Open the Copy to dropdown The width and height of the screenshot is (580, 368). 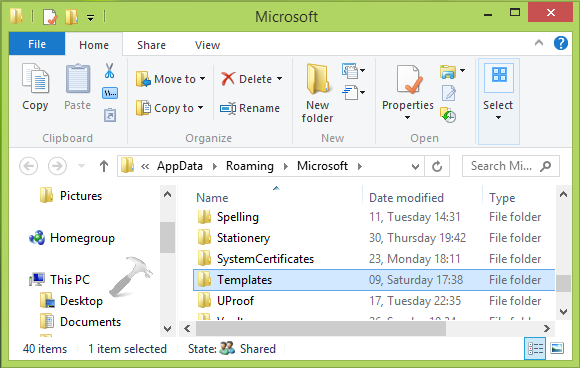click(200, 108)
